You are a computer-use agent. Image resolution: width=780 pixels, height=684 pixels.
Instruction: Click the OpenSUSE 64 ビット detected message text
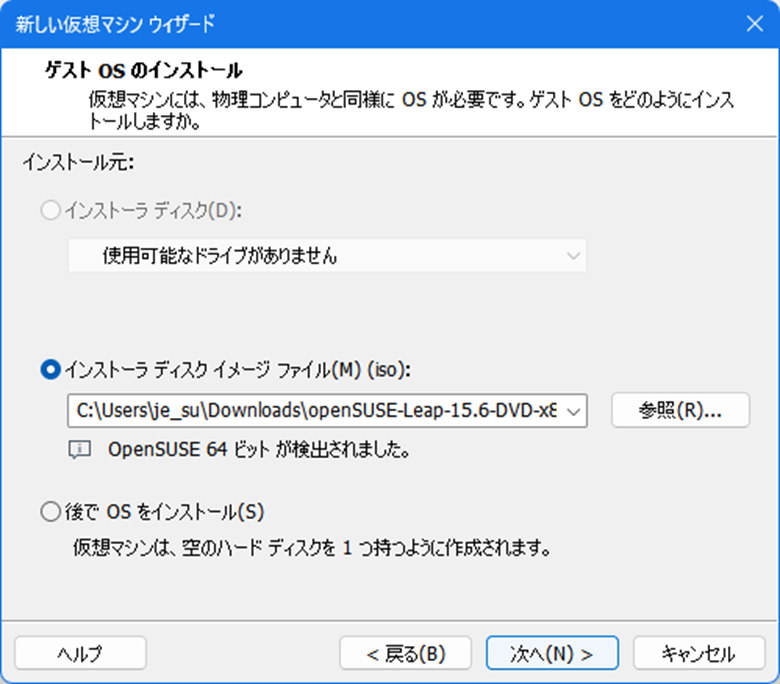pos(259,450)
